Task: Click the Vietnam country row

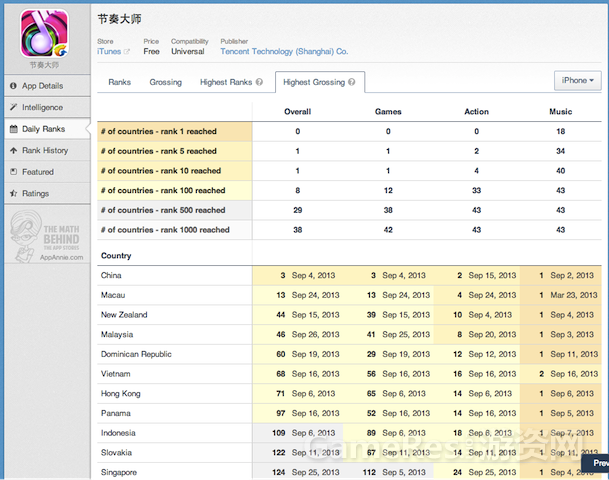Action: (x=349, y=374)
